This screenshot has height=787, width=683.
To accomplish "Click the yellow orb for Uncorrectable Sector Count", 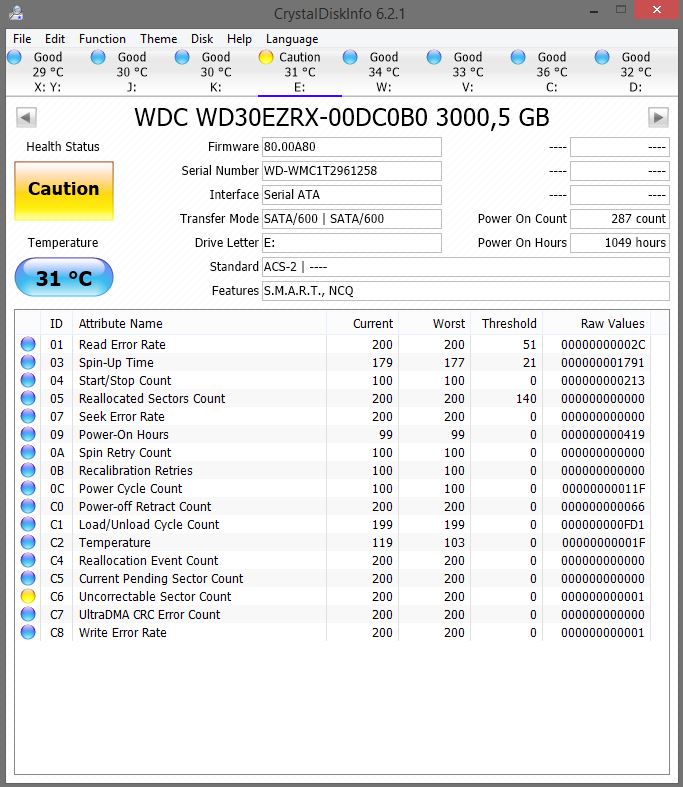I will point(28,596).
